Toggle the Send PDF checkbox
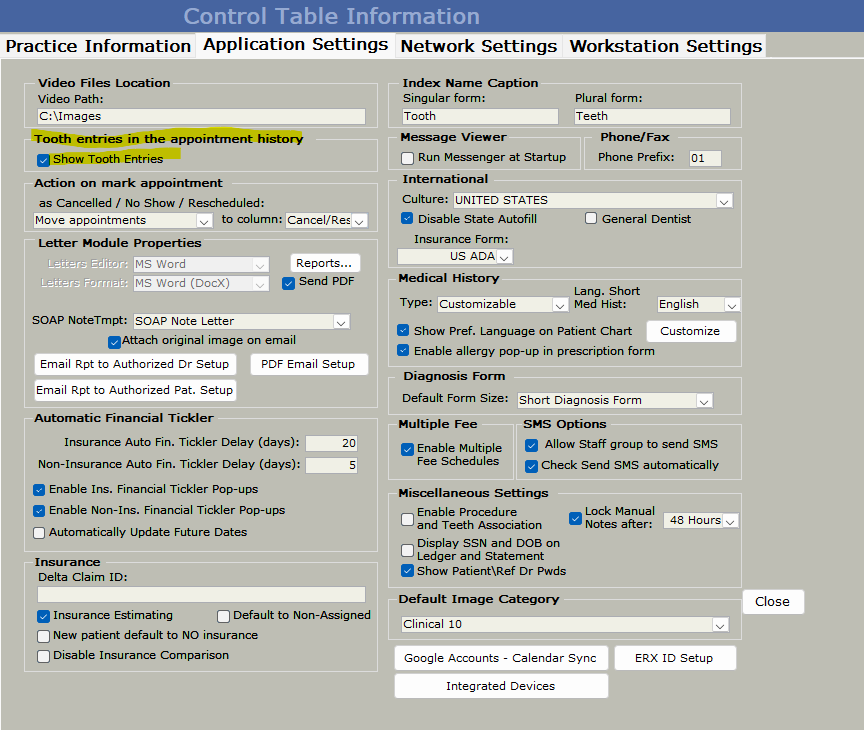 coord(289,283)
